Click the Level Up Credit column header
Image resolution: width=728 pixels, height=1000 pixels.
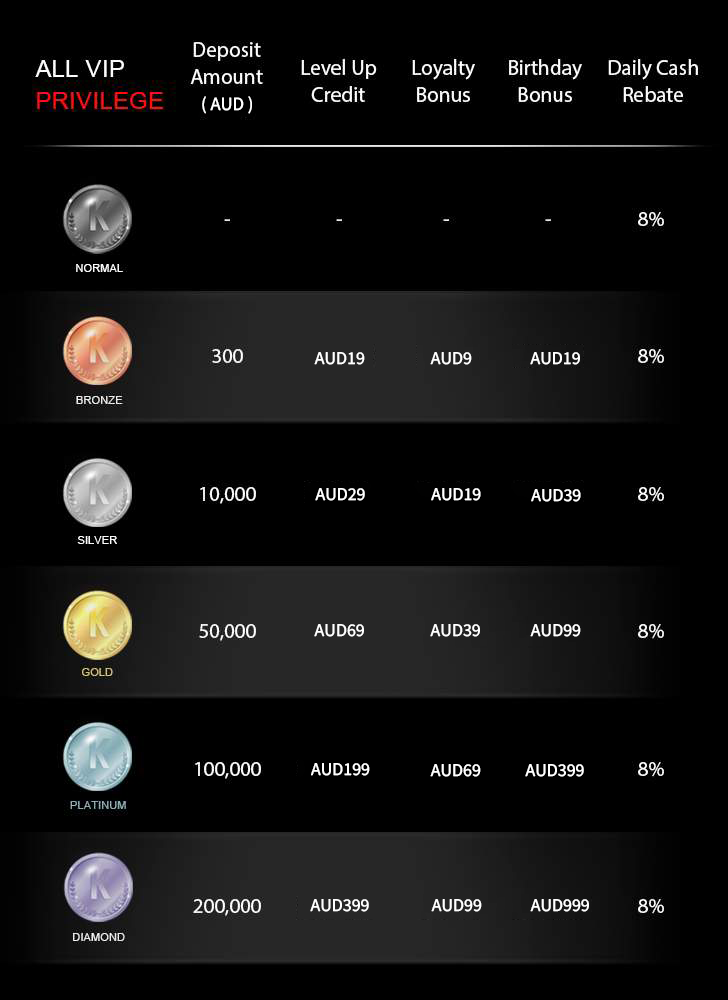(x=338, y=81)
